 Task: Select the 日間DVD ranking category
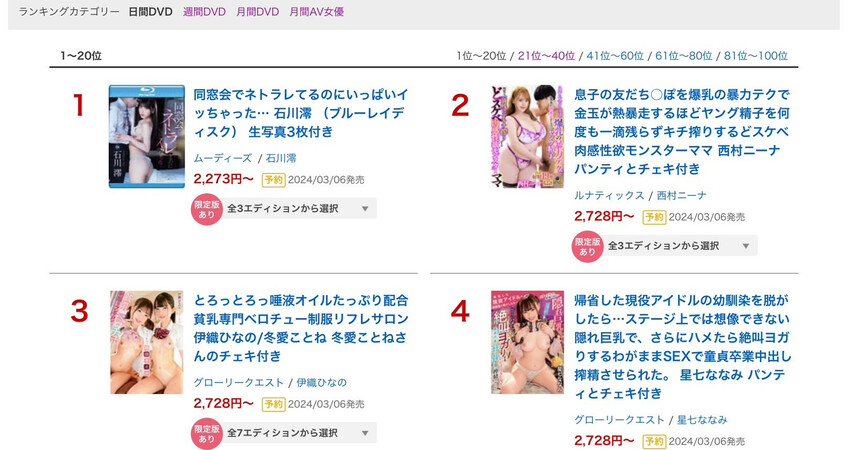point(150,12)
